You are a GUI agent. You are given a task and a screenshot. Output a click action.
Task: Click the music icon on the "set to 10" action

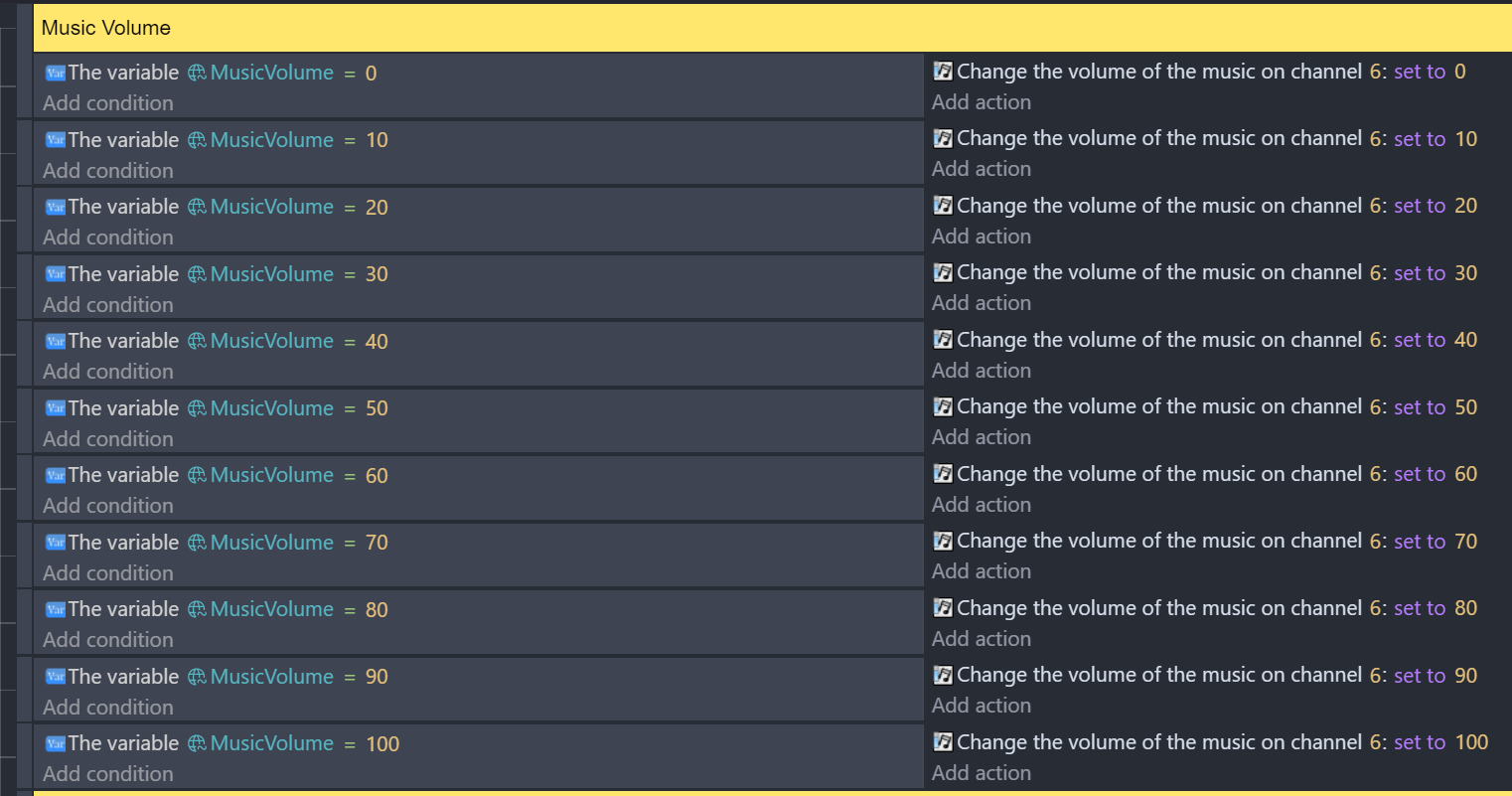943,139
